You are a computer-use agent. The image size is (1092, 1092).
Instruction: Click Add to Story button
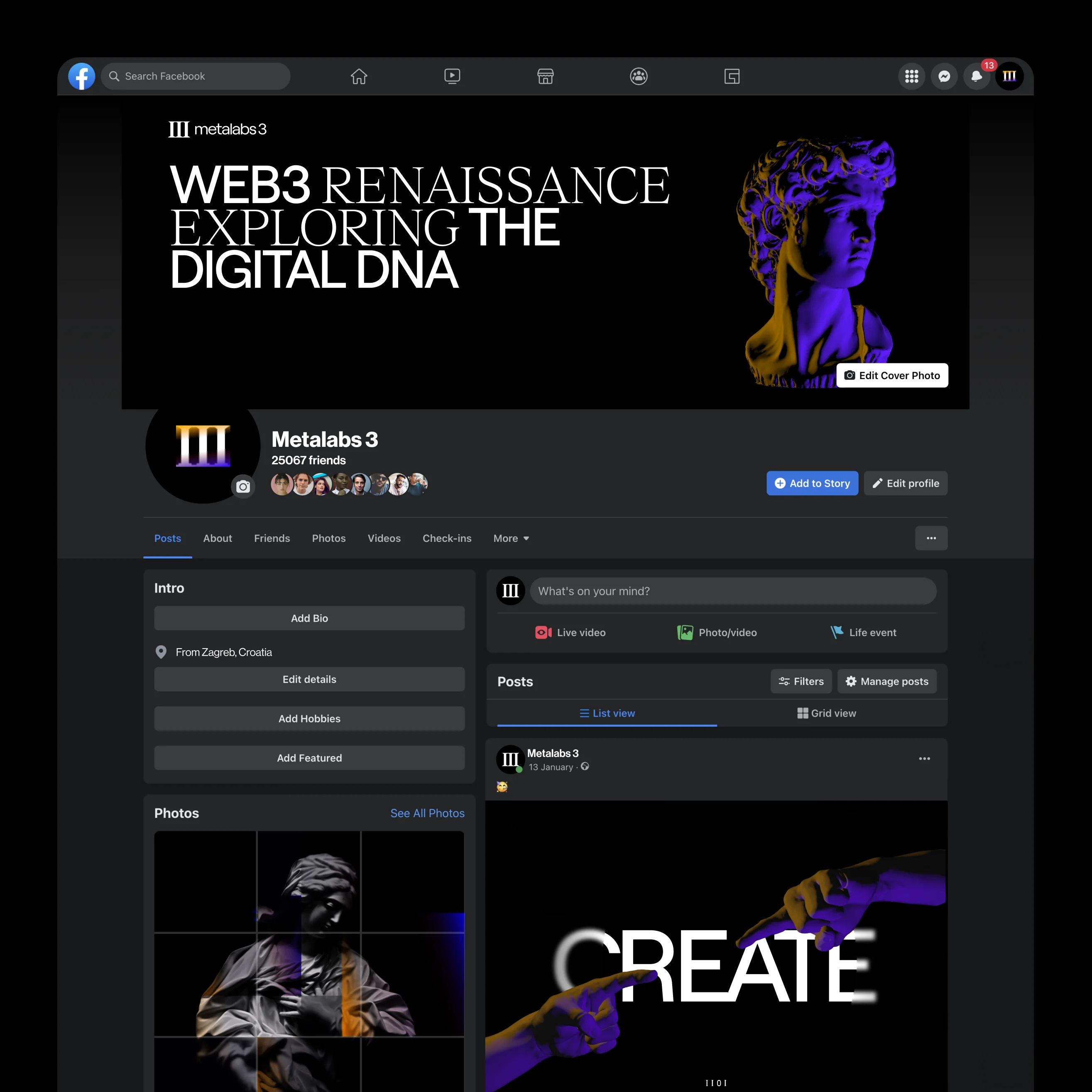click(812, 483)
